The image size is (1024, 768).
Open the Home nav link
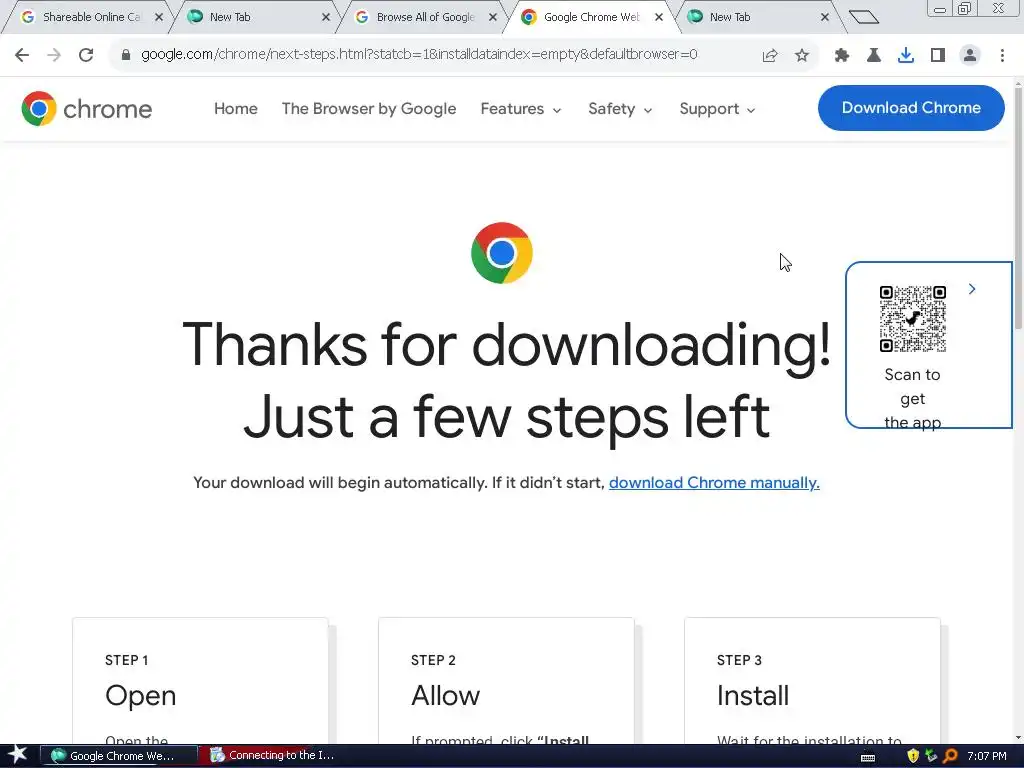[236, 108]
